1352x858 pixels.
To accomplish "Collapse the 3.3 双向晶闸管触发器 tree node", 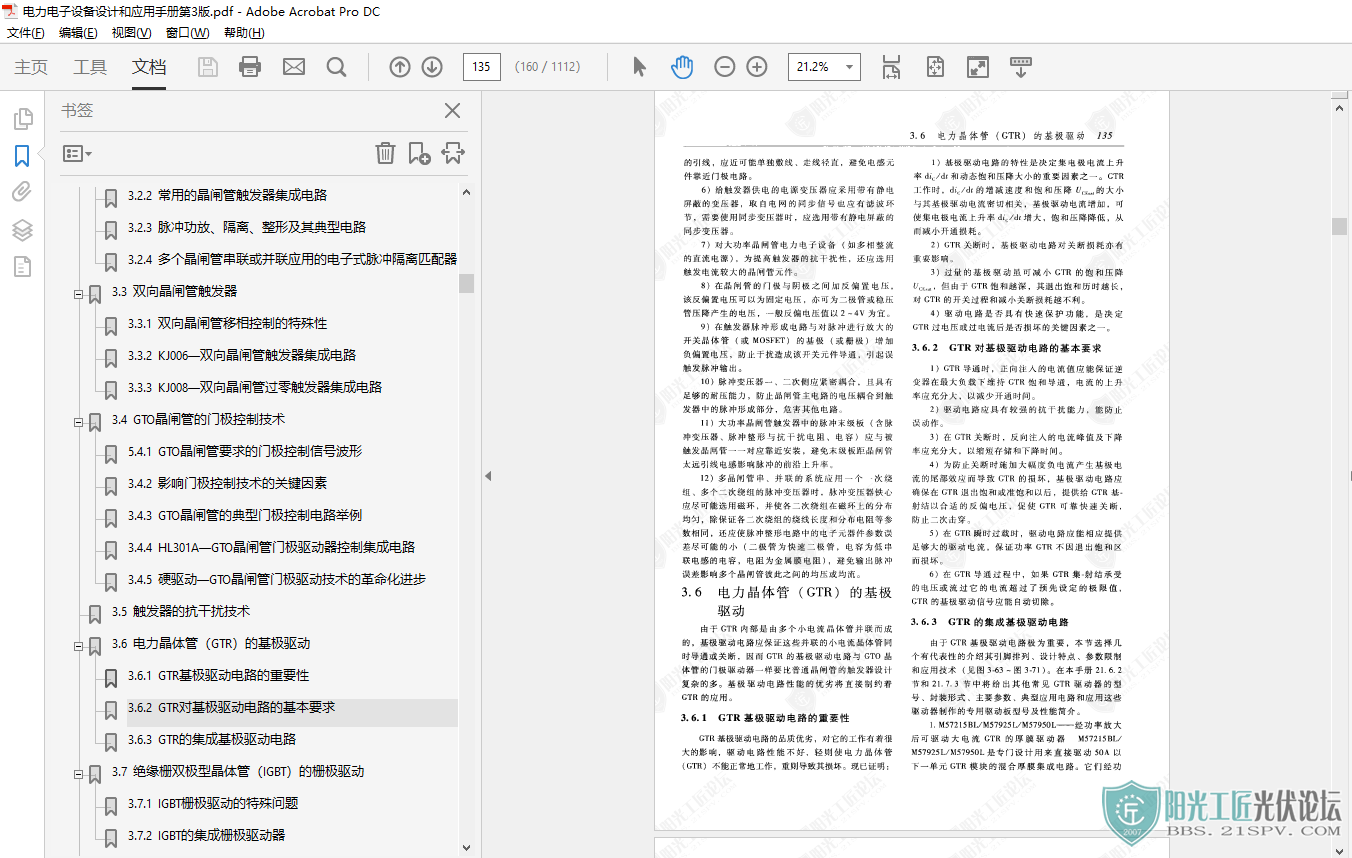I will 79,294.
